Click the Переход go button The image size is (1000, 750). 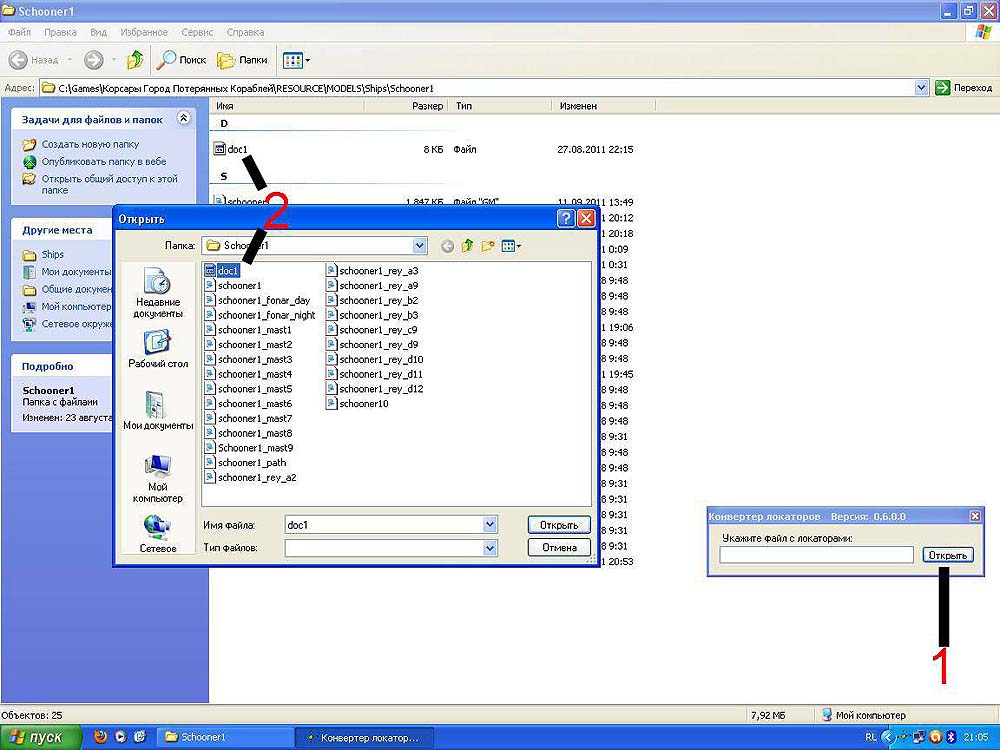(964, 88)
